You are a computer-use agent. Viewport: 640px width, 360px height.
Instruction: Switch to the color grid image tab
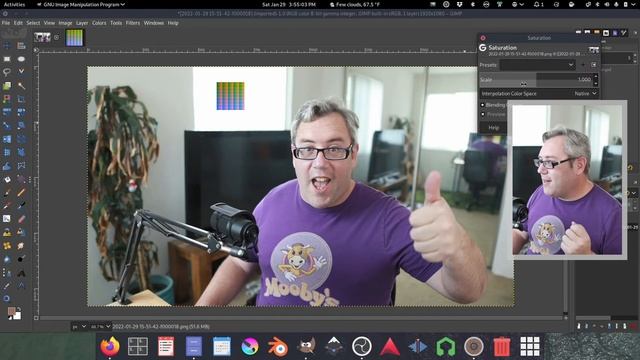tap(74, 38)
